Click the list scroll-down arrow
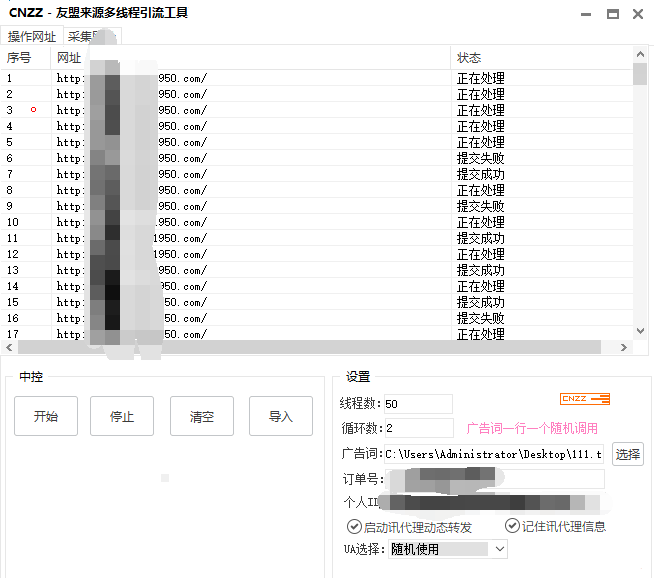This screenshot has height=578, width=654. 640,331
